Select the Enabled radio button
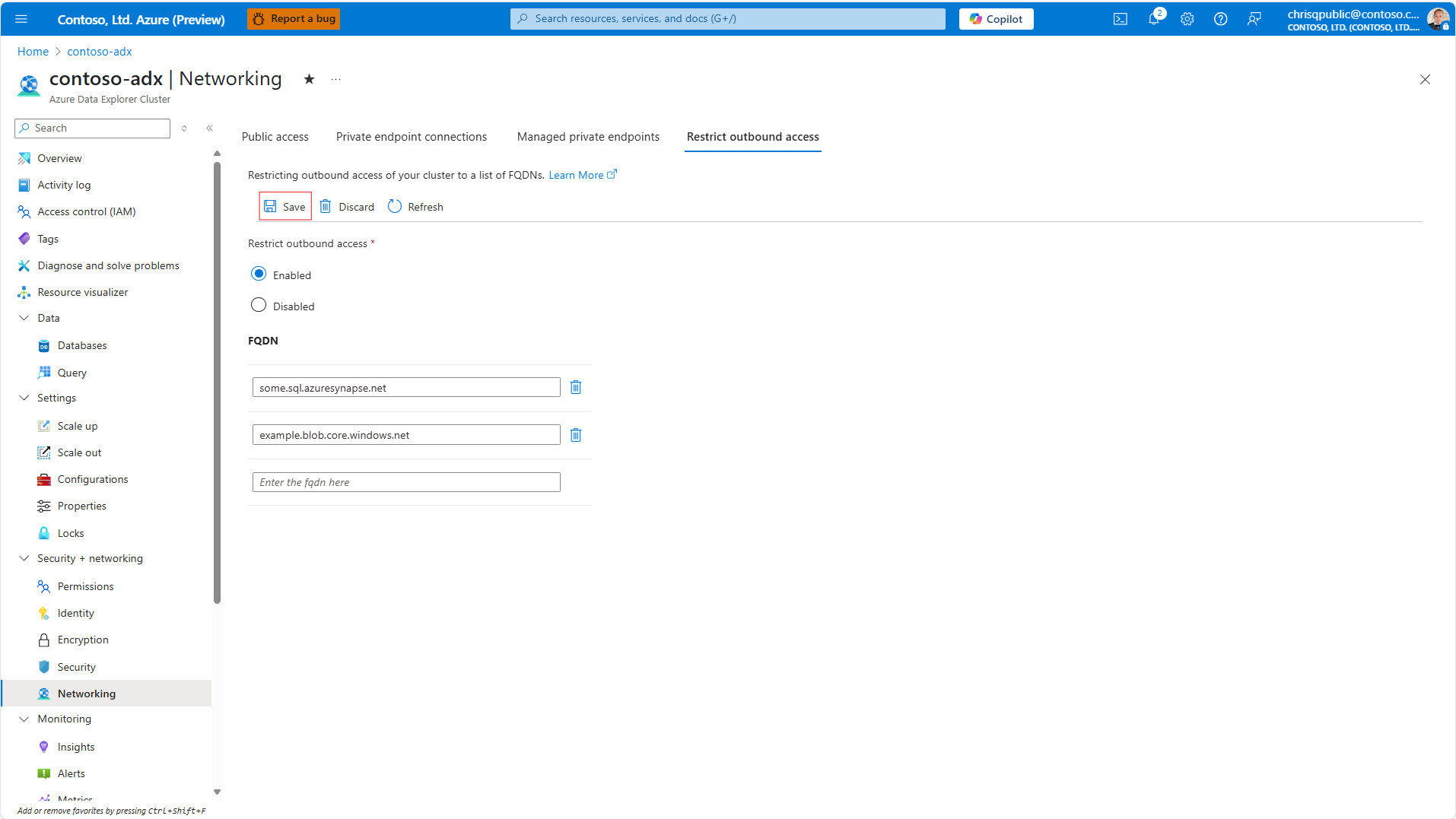1456x819 pixels. pyautogui.click(x=259, y=273)
